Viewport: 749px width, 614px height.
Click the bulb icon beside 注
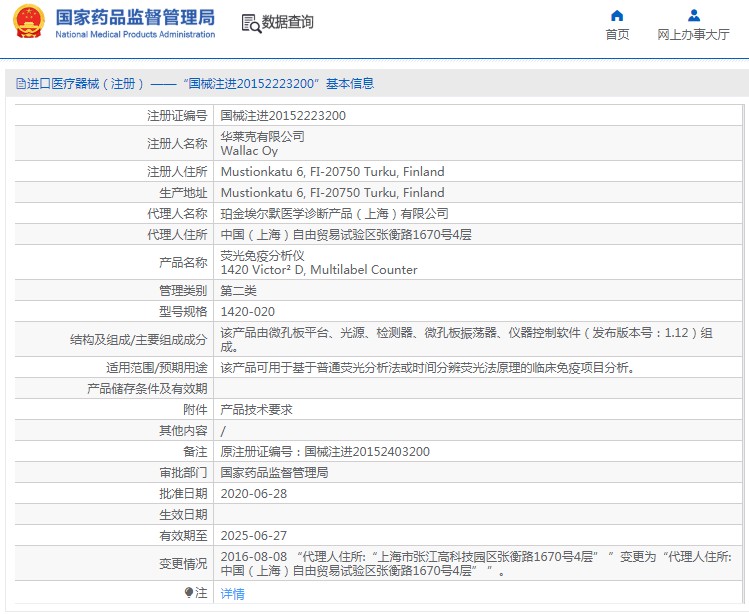click(x=189, y=592)
